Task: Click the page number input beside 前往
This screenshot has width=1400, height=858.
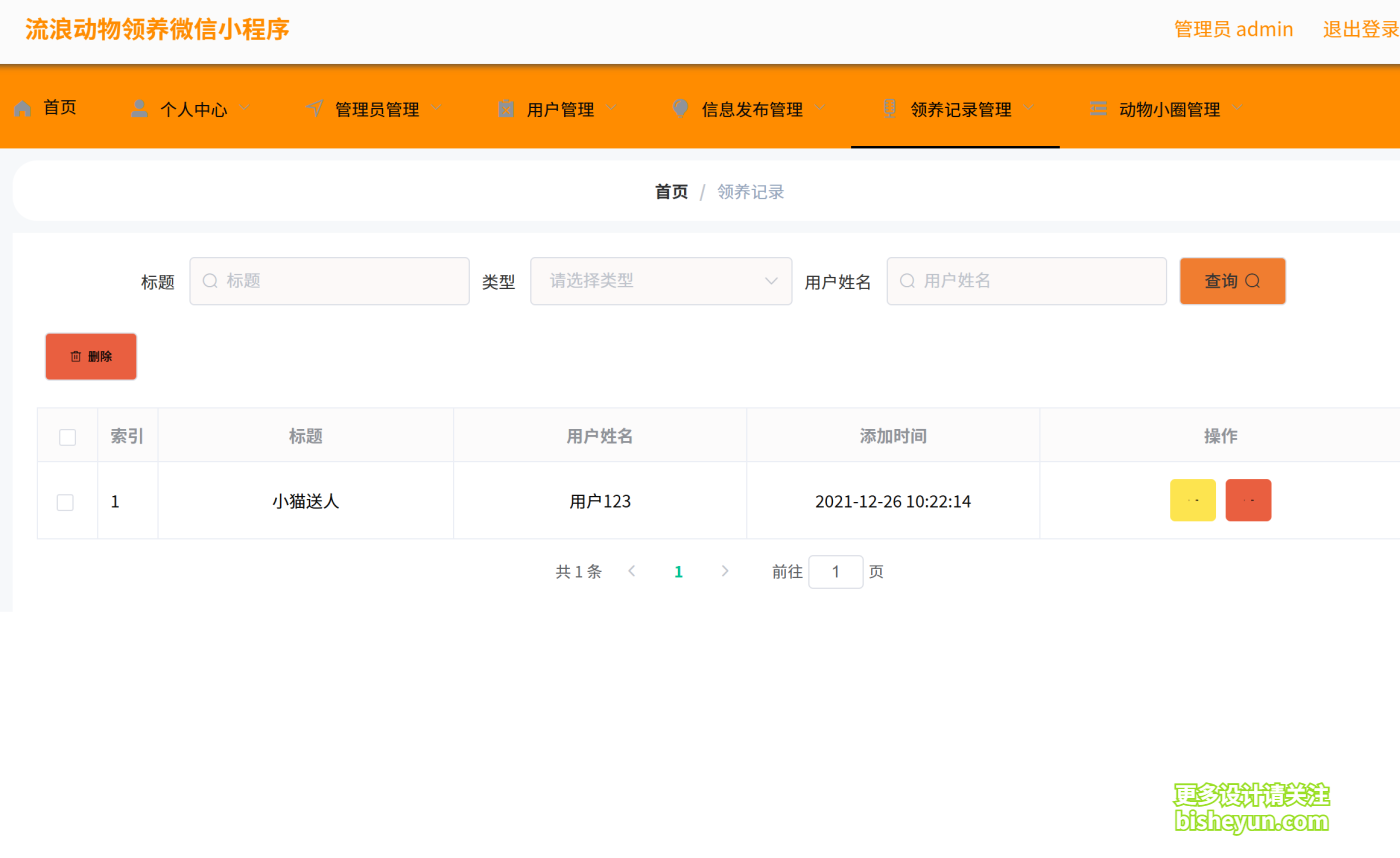Action: click(x=836, y=571)
